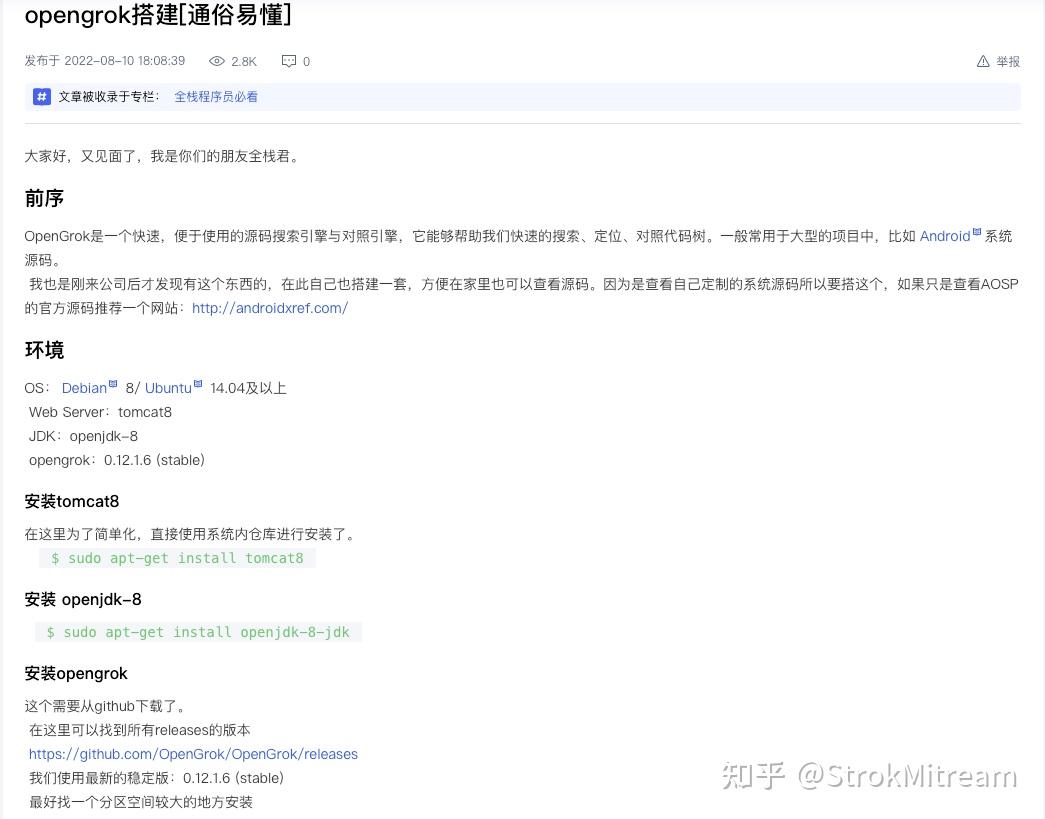Click the blue hashtag column badge

(40, 96)
